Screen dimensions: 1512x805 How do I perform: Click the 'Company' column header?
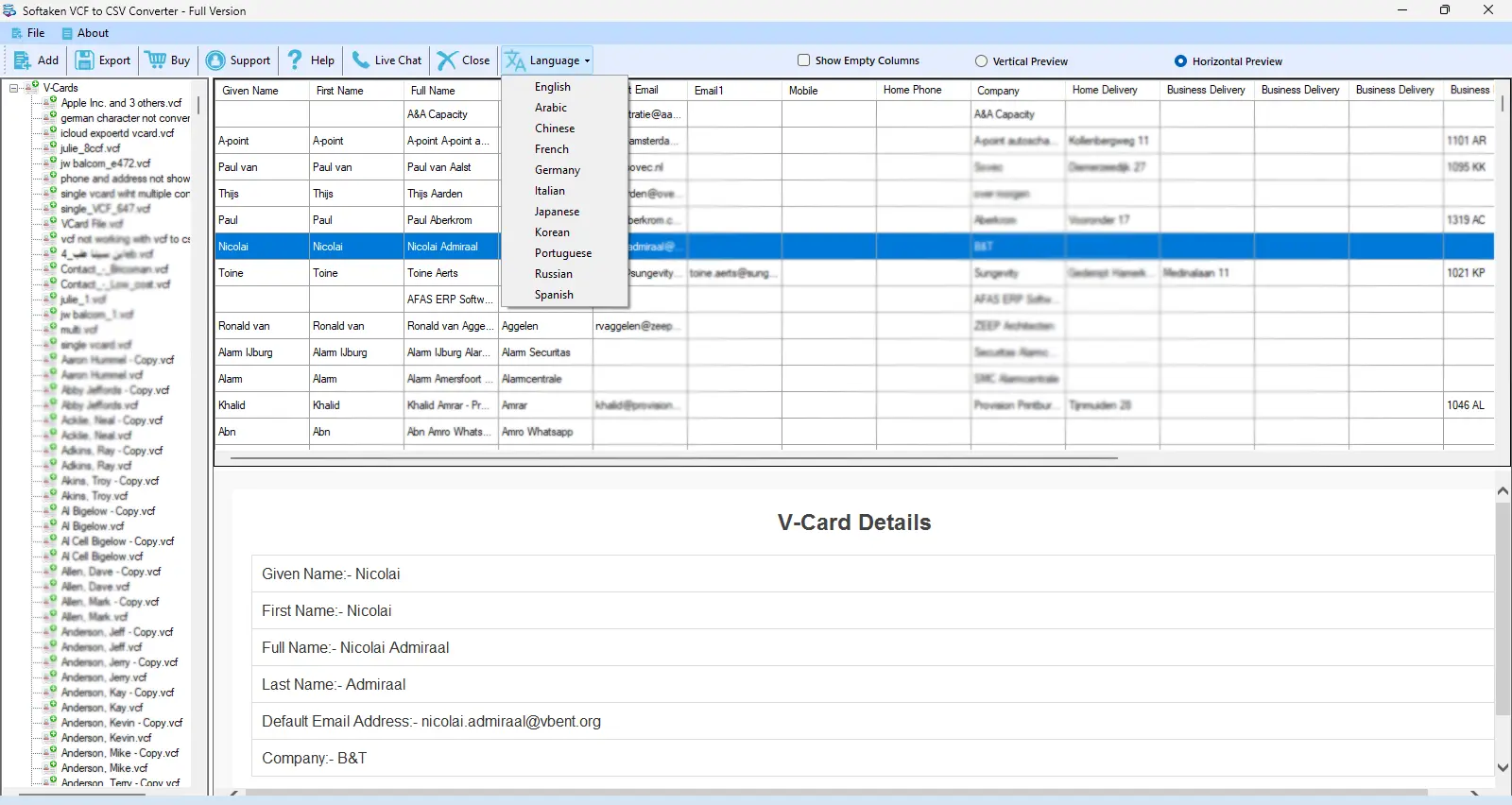tap(998, 91)
